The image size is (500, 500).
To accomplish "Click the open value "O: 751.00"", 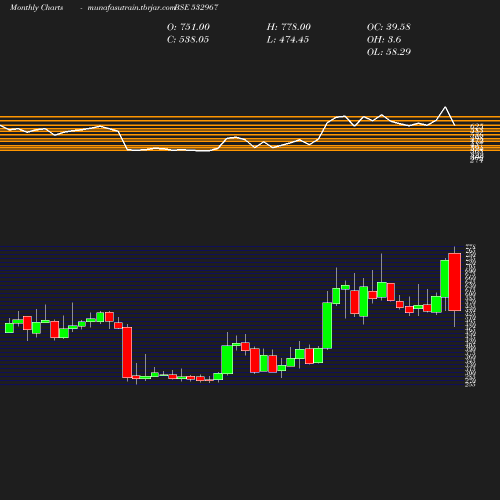I will pos(188,27).
